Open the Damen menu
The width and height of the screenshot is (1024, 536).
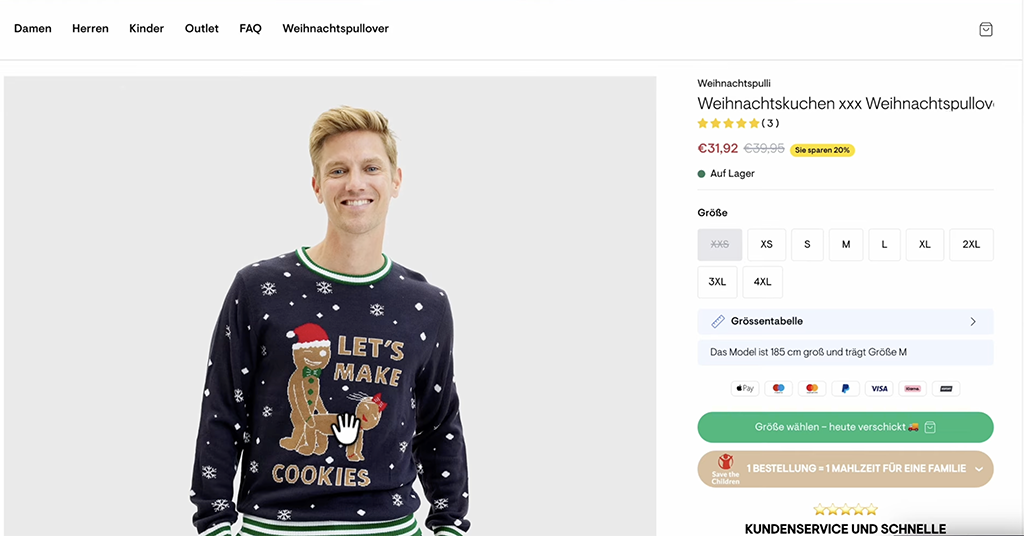(x=33, y=29)
